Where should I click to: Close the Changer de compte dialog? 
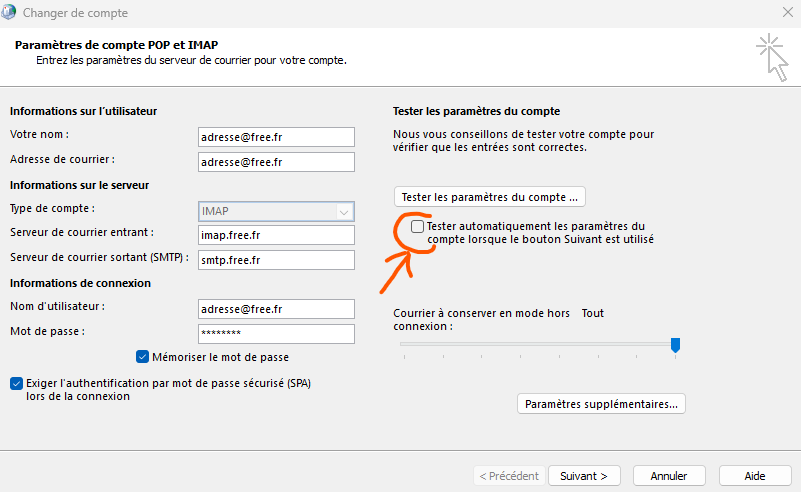(x=788, y=12)
